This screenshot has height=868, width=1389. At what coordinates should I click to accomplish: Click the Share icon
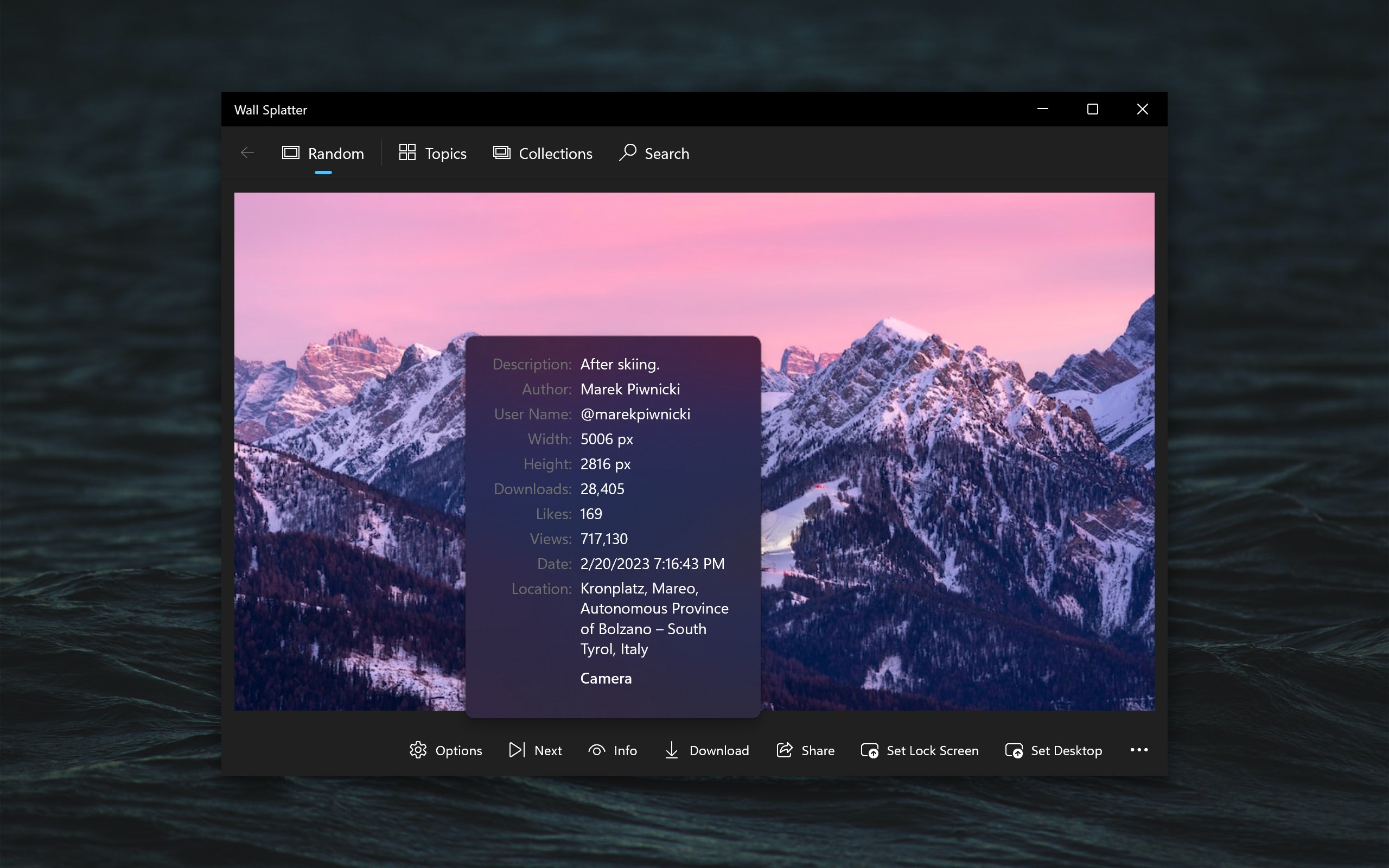[x=784, y=750]
